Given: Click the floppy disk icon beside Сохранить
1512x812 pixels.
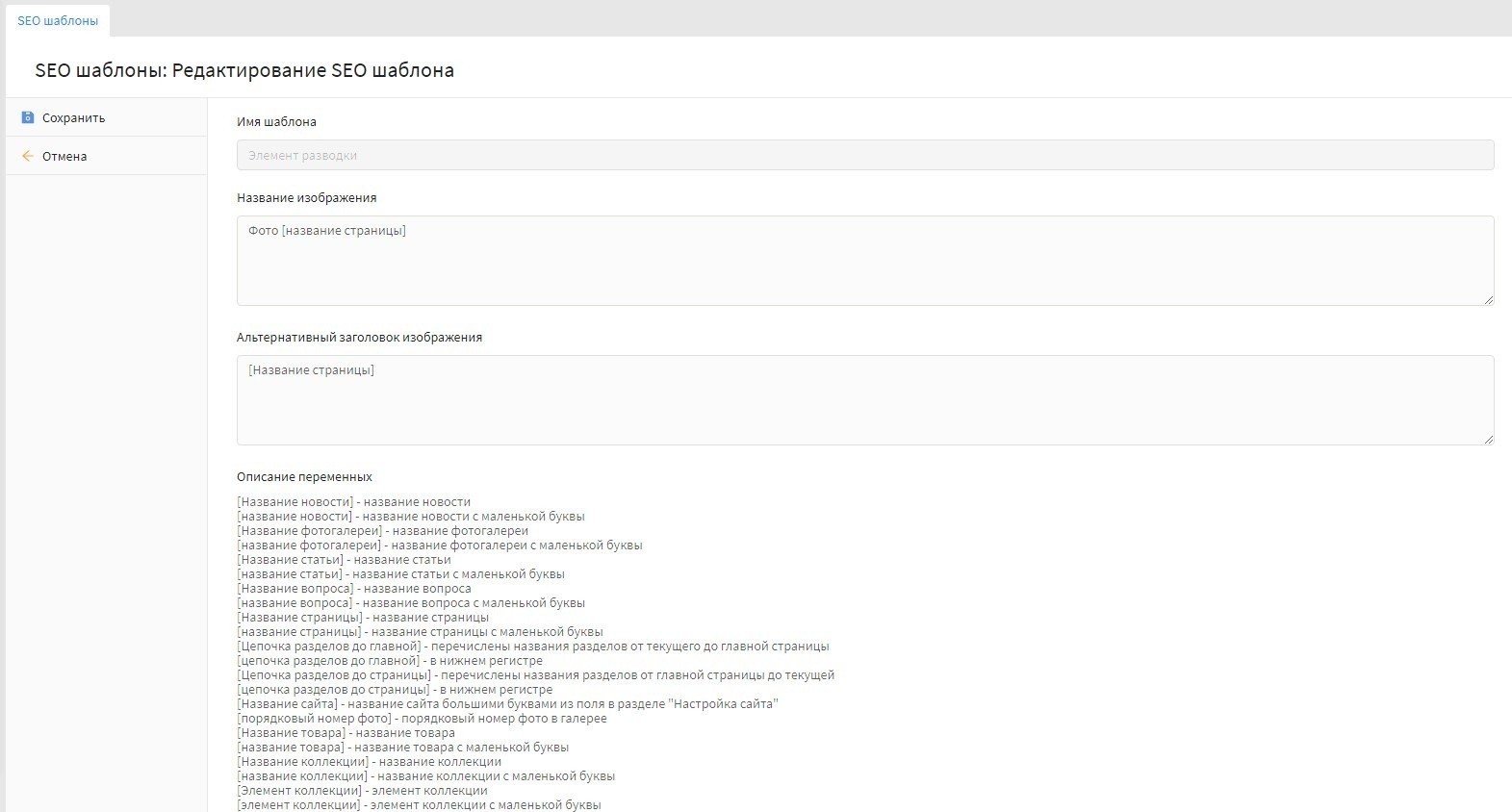Looking at the screenshot, I should [28, 117].
